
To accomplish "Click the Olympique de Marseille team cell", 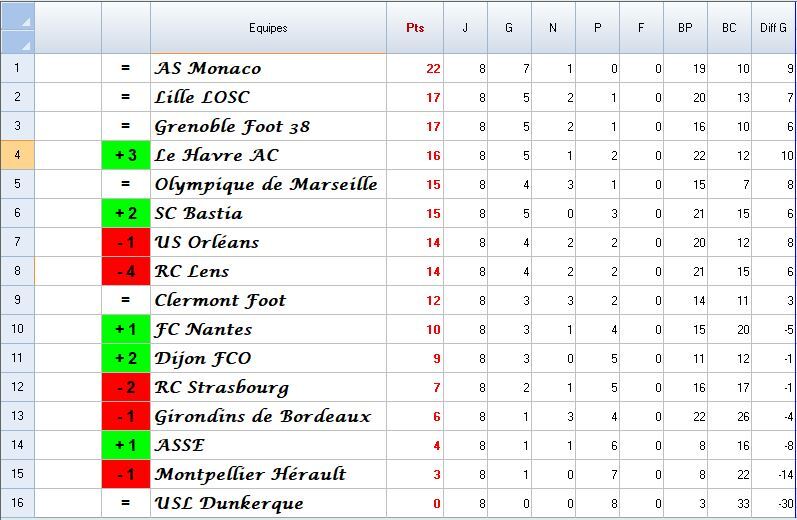I will tap(266, 184).
